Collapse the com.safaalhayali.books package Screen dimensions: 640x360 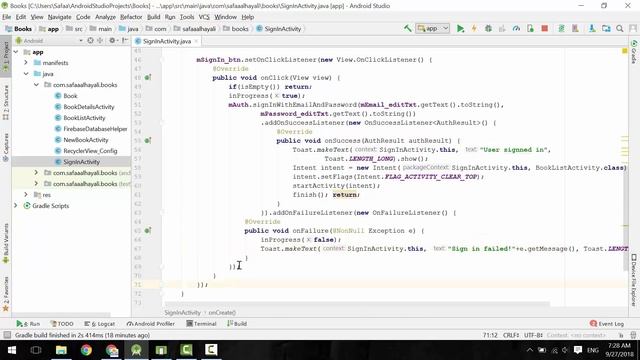pyautogui.click(x=36, y=85)
